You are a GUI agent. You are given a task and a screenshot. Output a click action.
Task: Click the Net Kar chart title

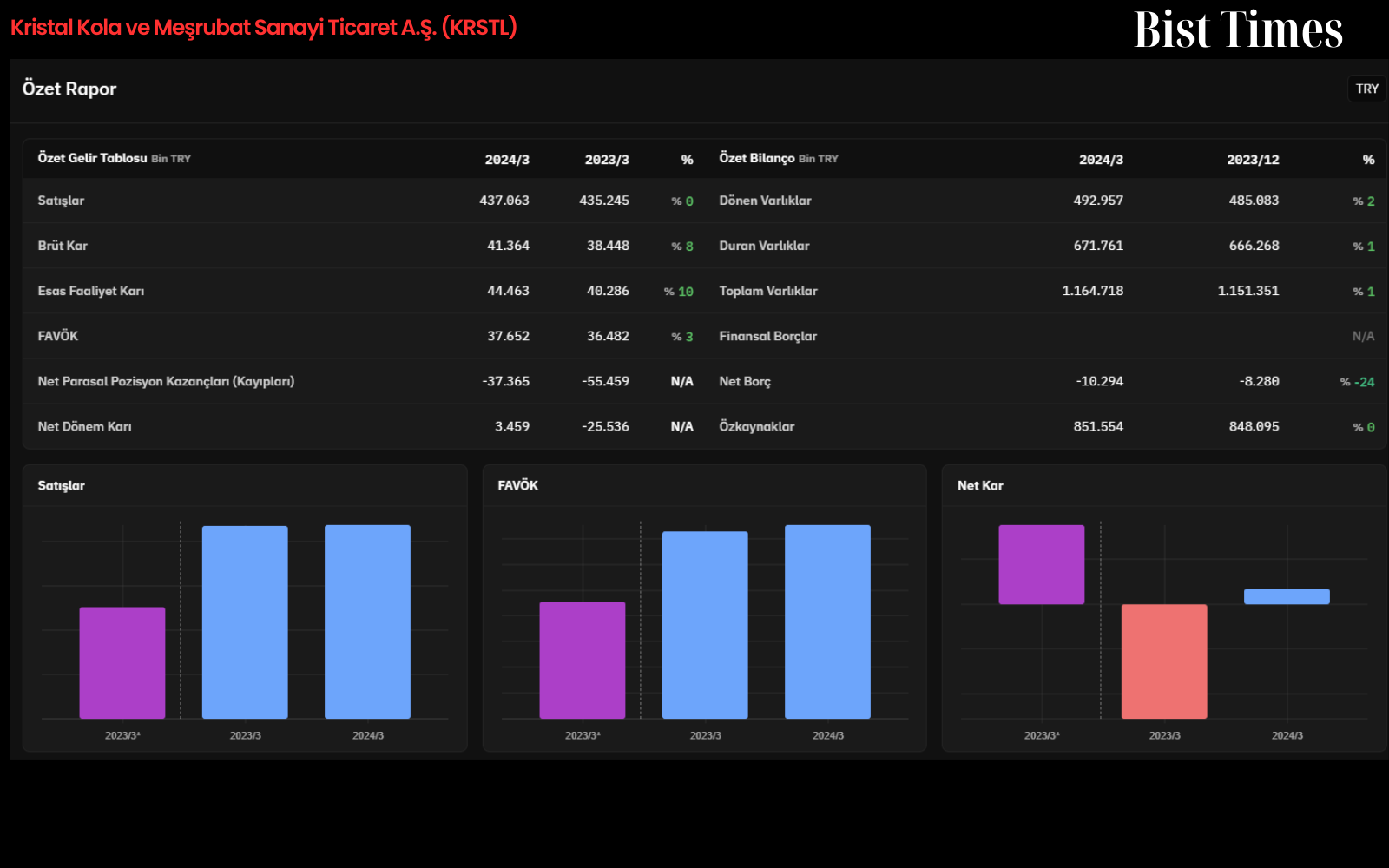(980, 485)
